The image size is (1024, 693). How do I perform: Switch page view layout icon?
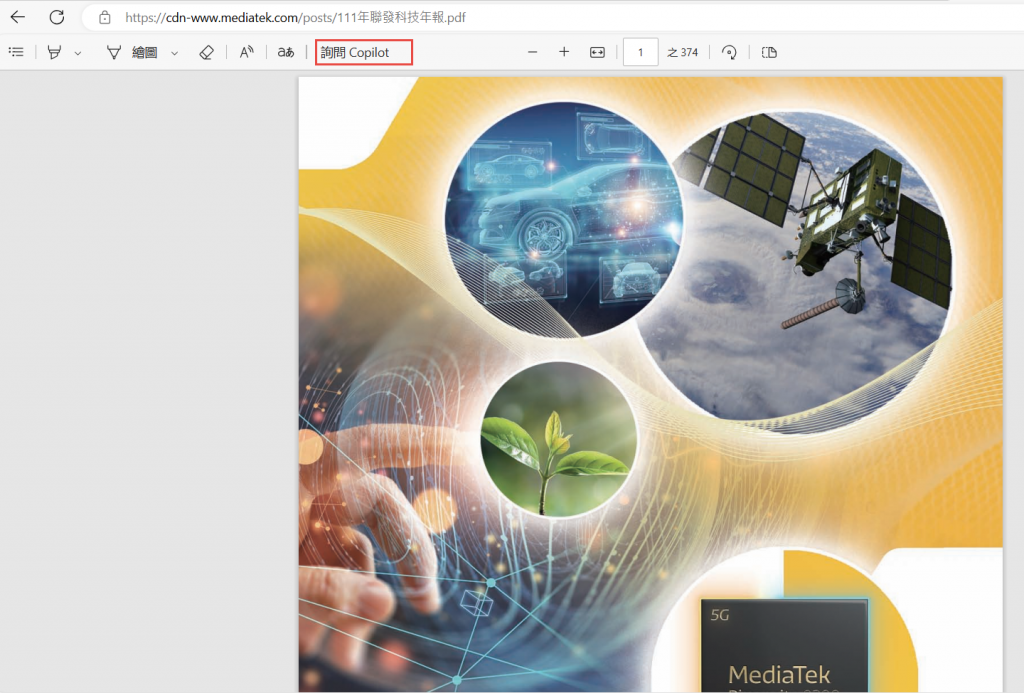coord(769,52)
